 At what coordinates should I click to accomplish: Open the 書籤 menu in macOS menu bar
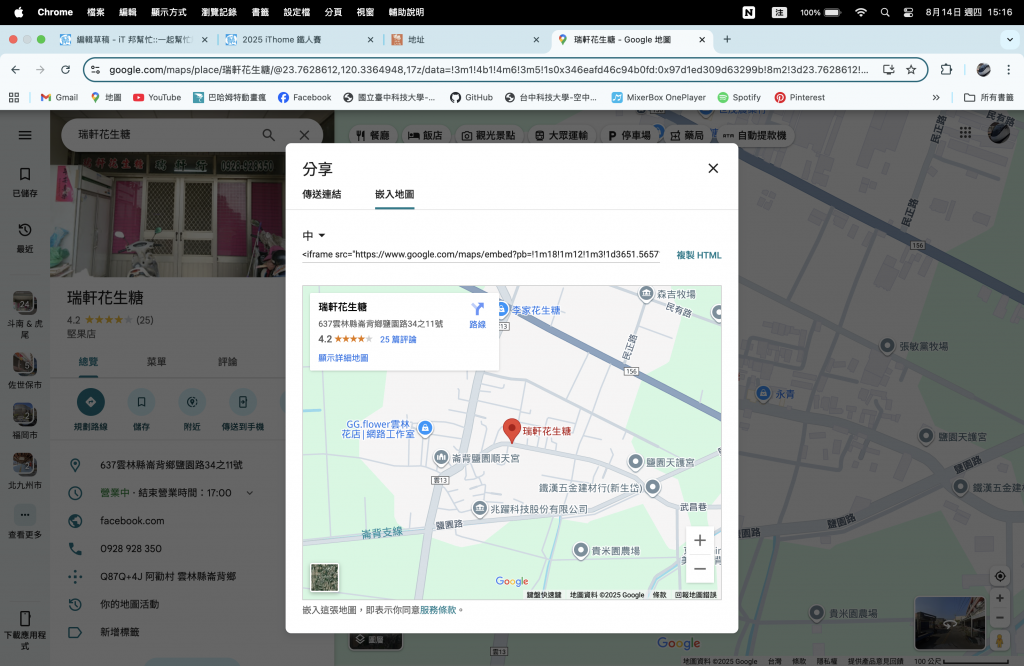260,12
